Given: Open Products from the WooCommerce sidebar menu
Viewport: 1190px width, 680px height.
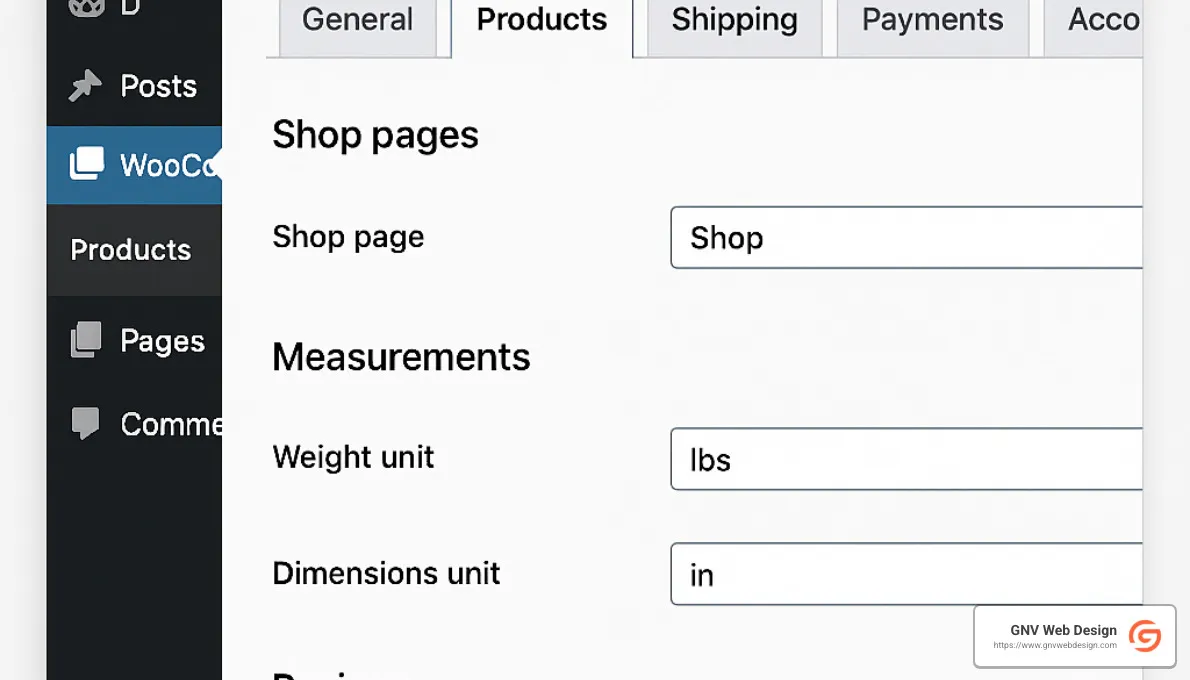Looking at the screenshot, I should pos(130,250).
